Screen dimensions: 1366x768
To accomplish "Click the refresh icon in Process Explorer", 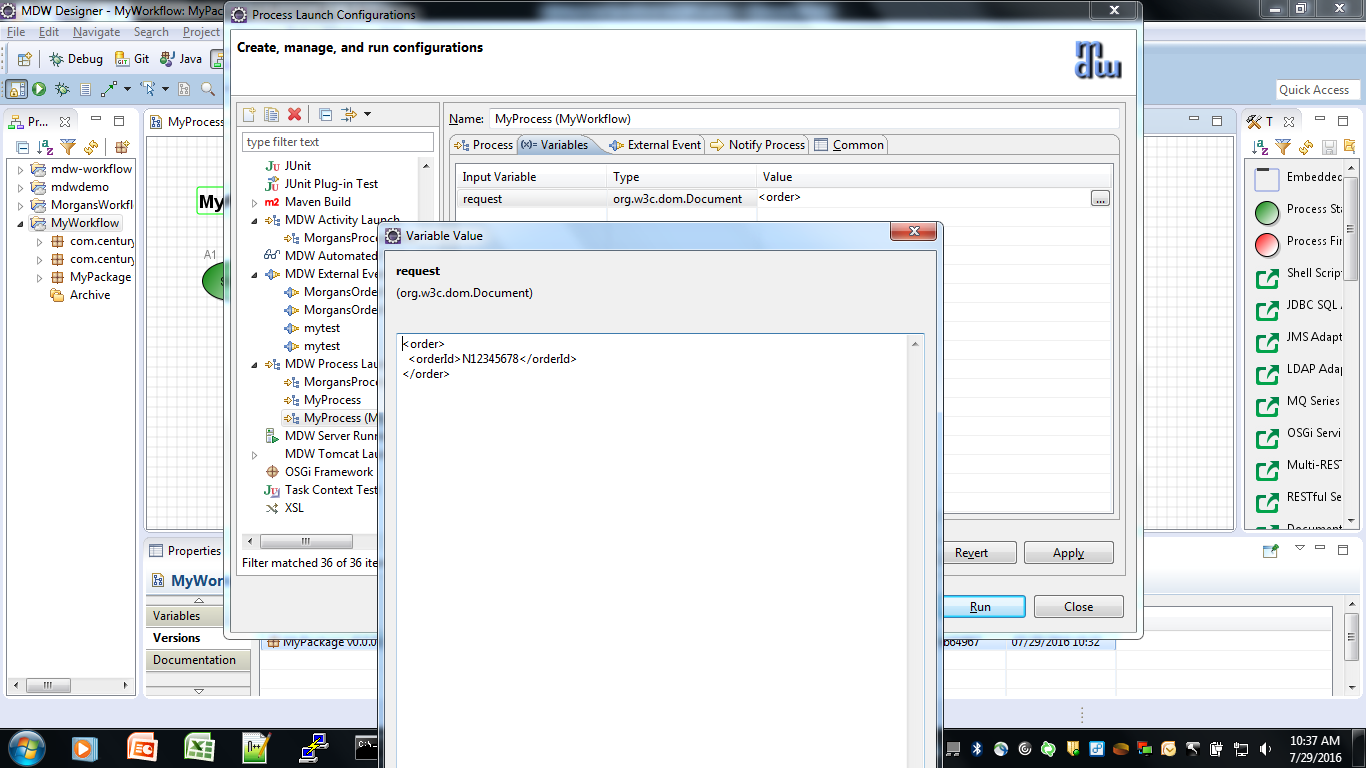I will click(x=91, y=147).
